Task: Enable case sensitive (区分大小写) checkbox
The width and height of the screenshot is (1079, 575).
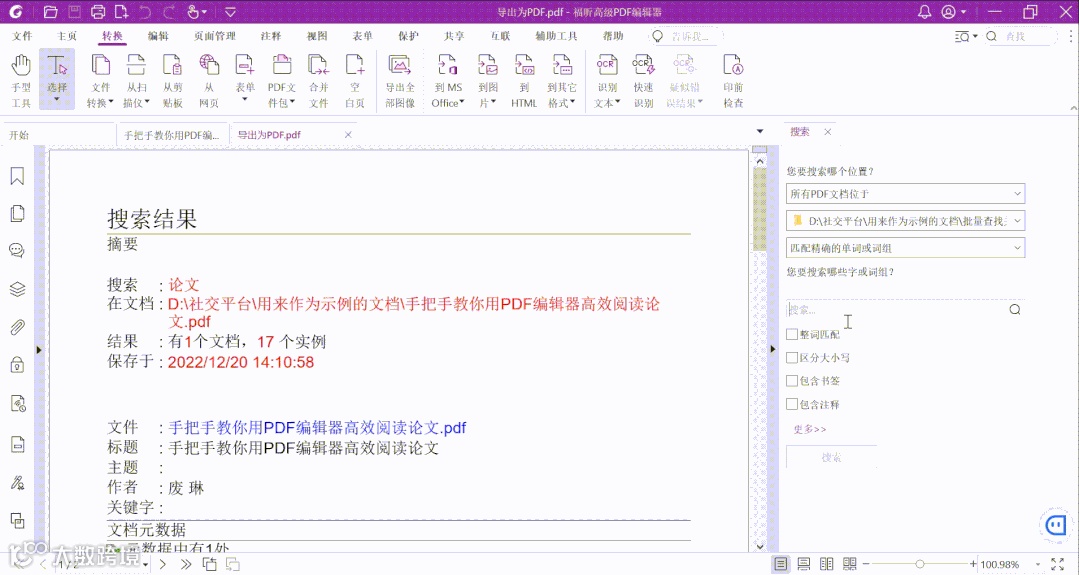Action: coord(792,358)
